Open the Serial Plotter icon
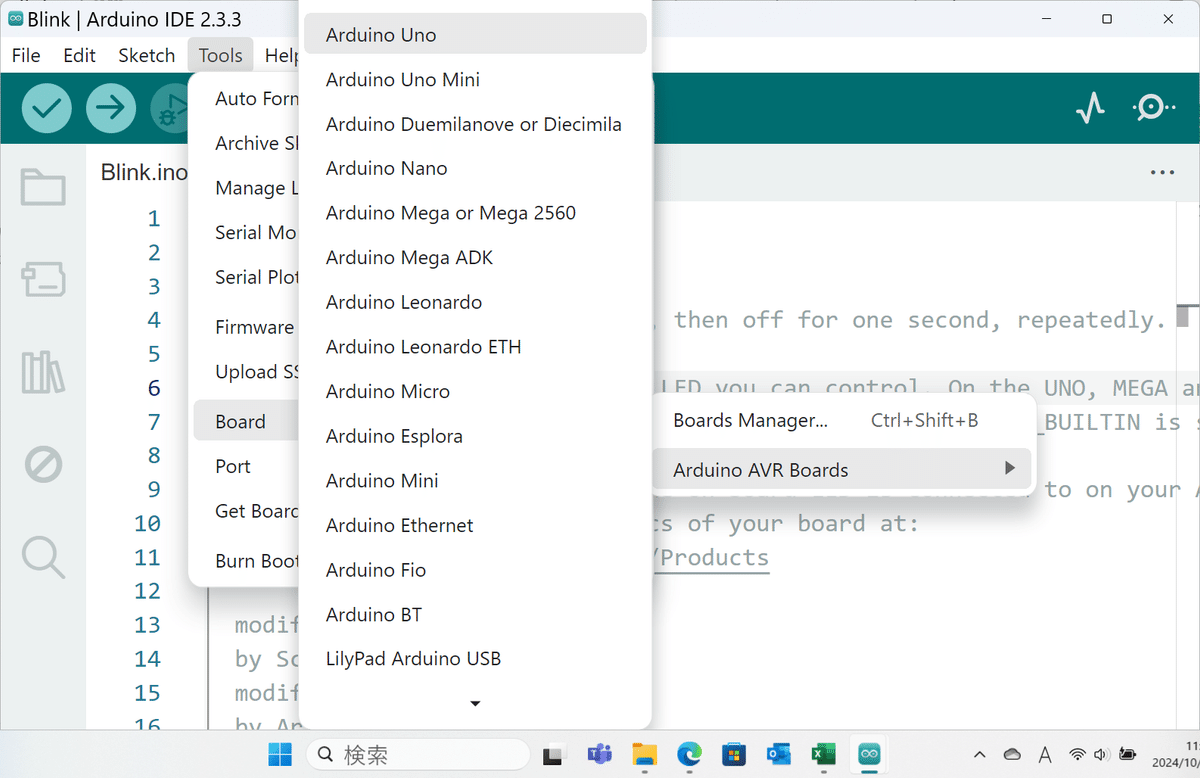The width and height of the screenshot is (1200, 778). point(1090,108)
